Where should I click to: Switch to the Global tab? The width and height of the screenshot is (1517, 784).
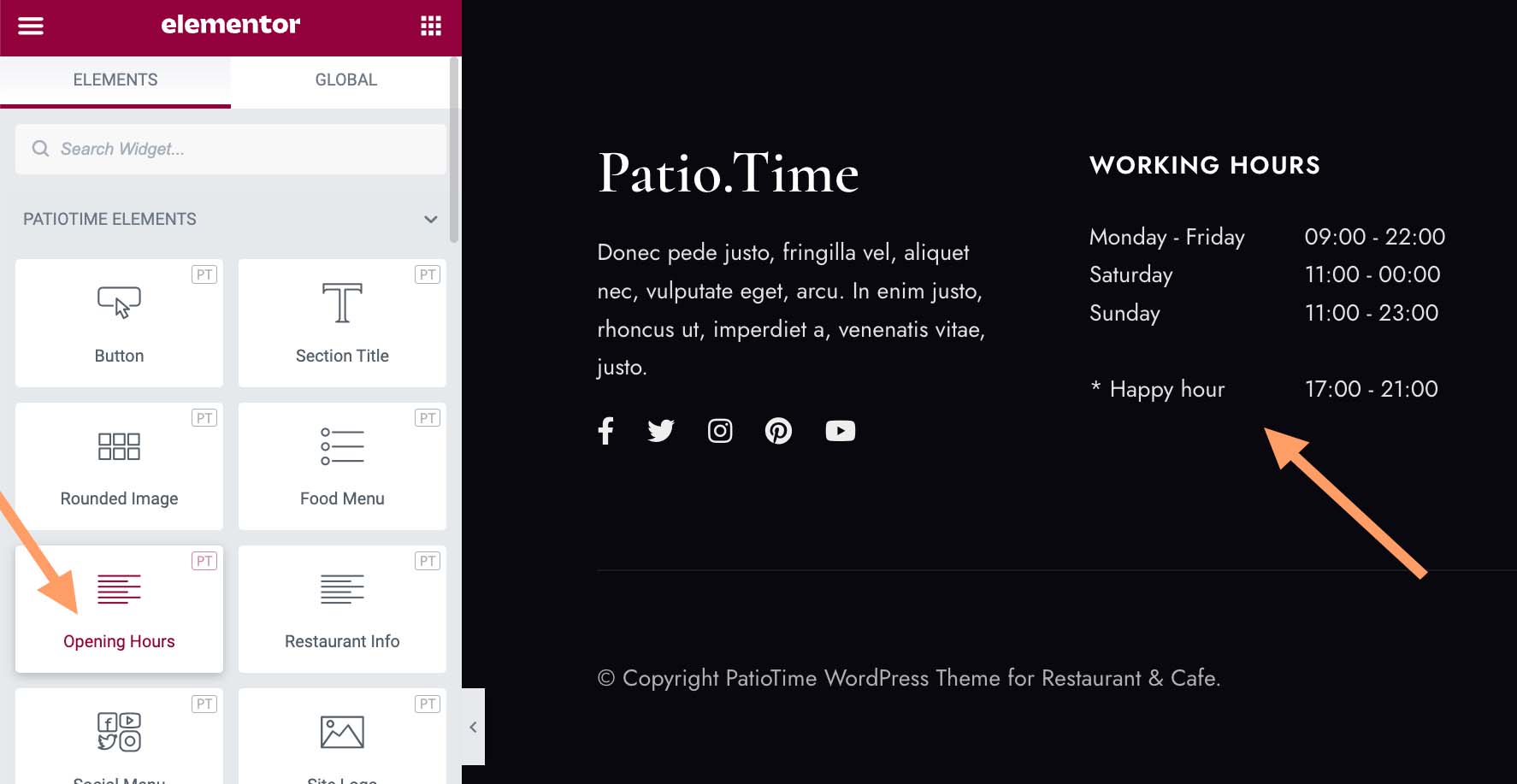[x=345, y=80]
